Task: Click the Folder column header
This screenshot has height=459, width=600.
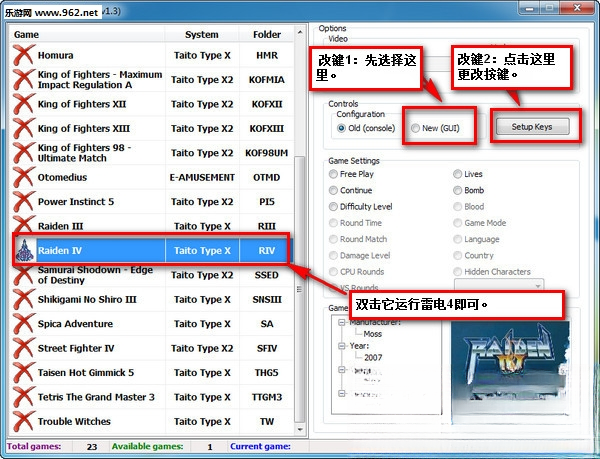Action: [x=267, y=34]
